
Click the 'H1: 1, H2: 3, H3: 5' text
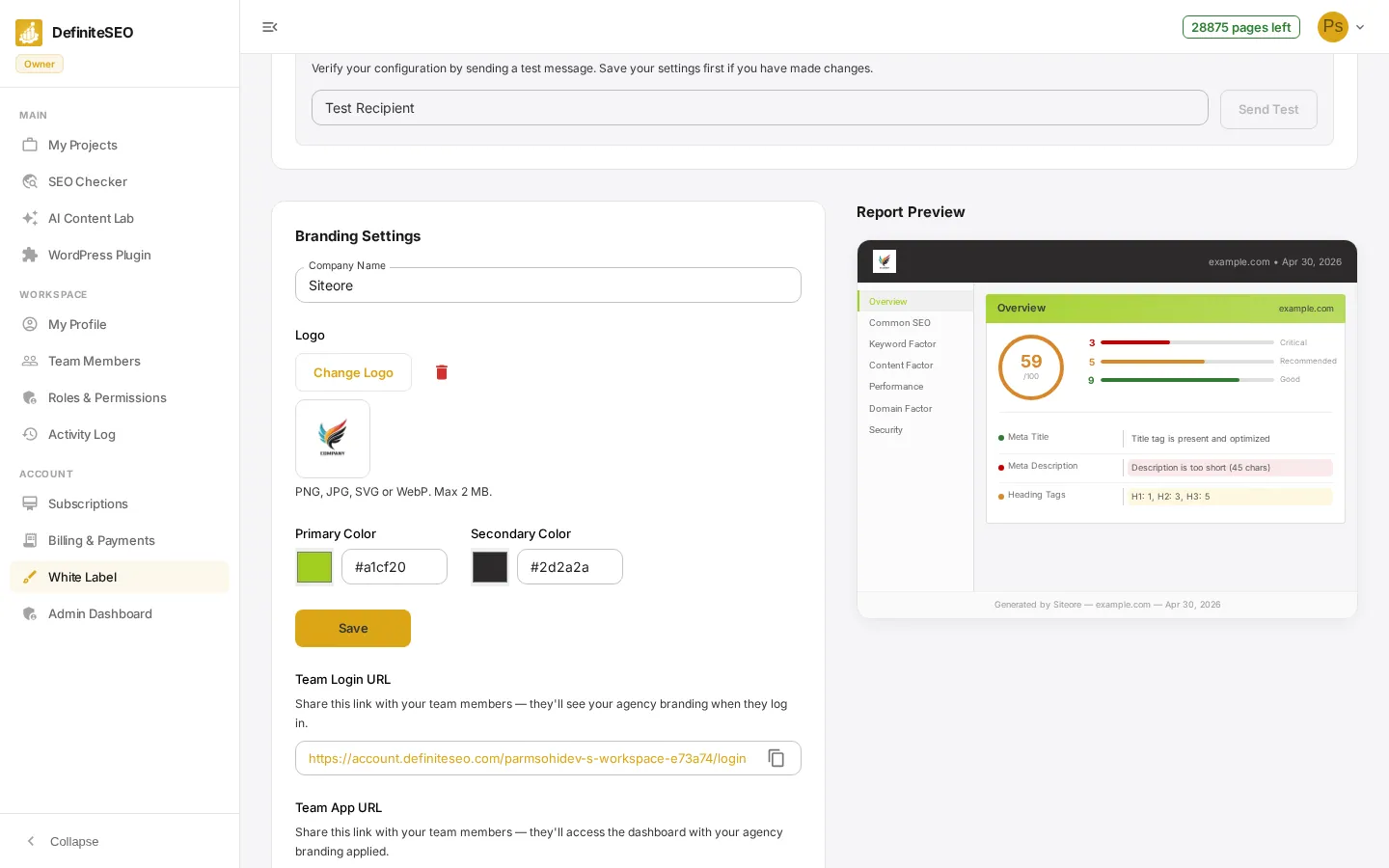(1170, 497)
